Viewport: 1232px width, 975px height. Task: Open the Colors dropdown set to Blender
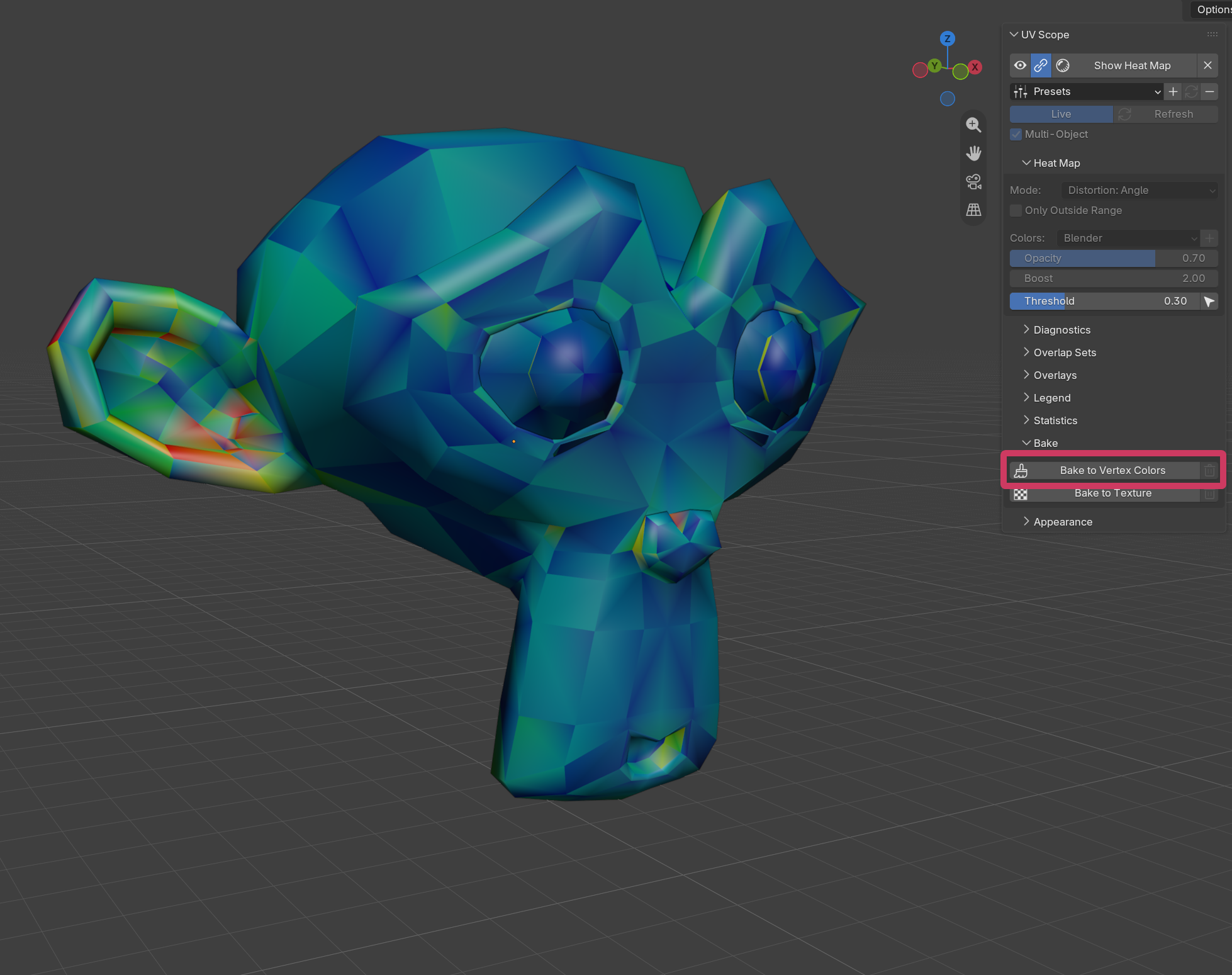tap(1128, 238)
